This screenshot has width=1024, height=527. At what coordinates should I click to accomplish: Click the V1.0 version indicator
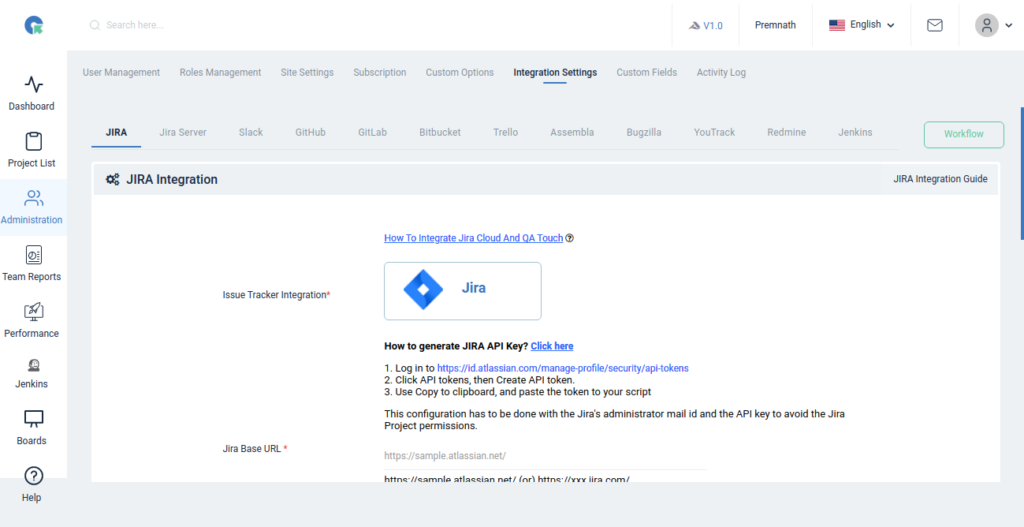click(706, 25)
